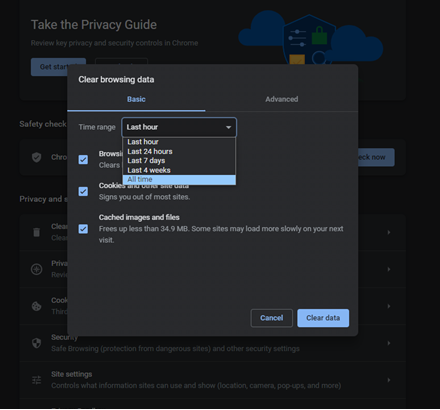Click the Cancel button

[271, 318]
